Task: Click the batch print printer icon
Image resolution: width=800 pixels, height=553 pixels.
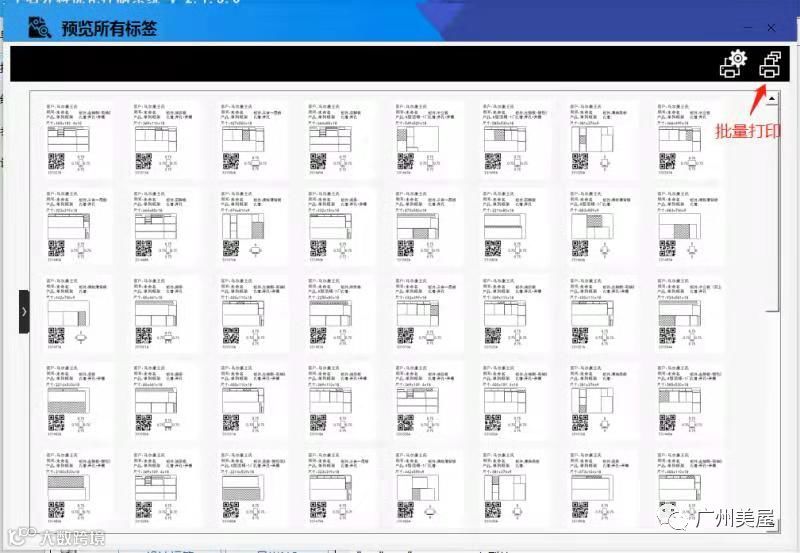Action: 770,64
